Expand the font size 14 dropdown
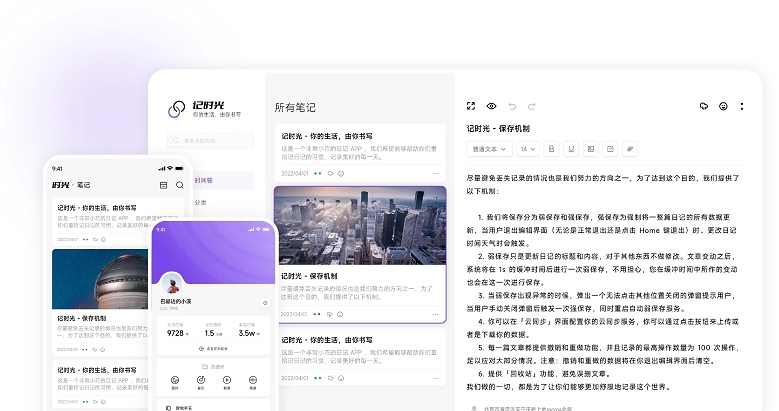This screenshot has width=779, height=411. (528, 149)
